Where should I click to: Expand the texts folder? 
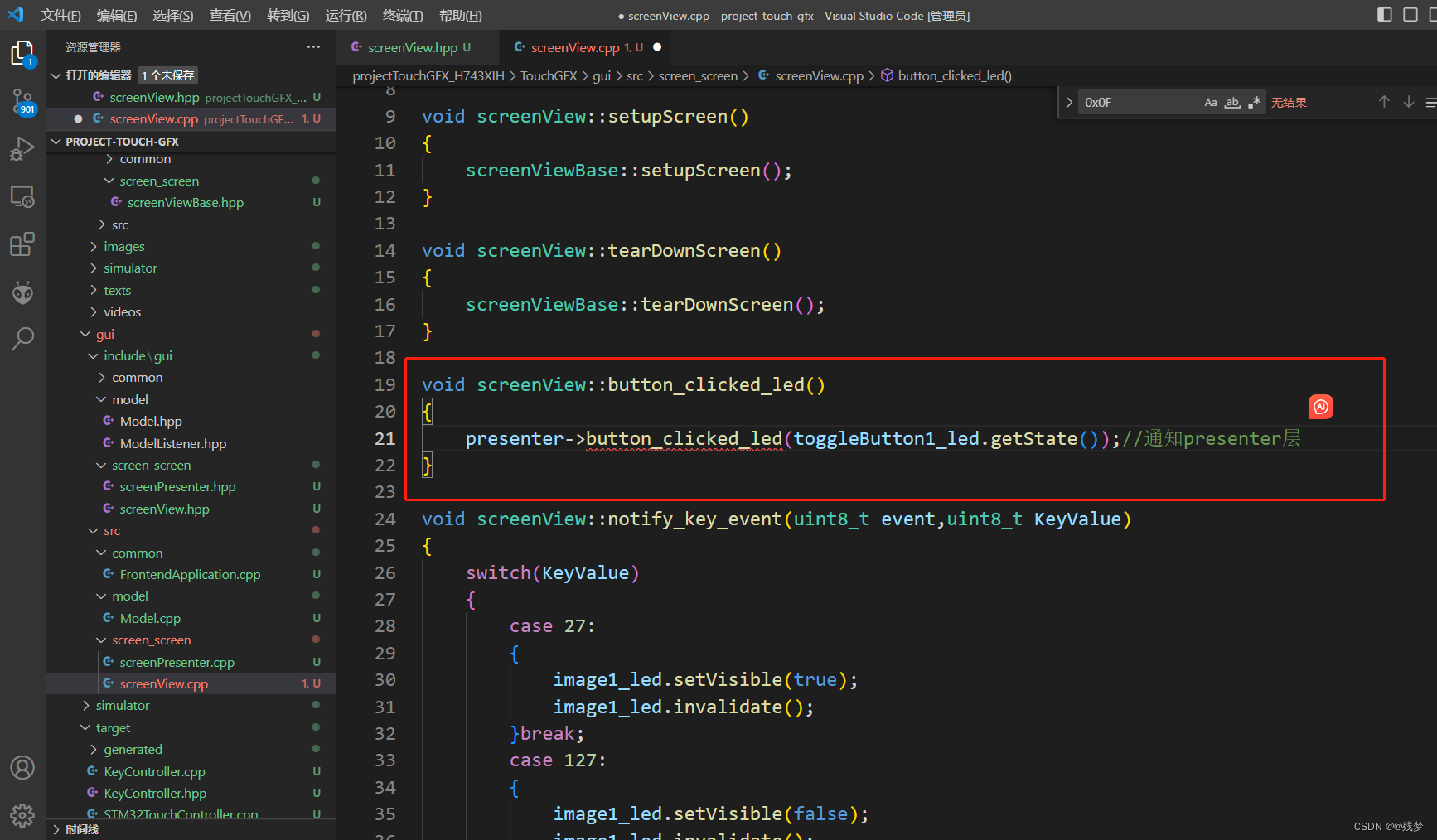coord(94,290)
